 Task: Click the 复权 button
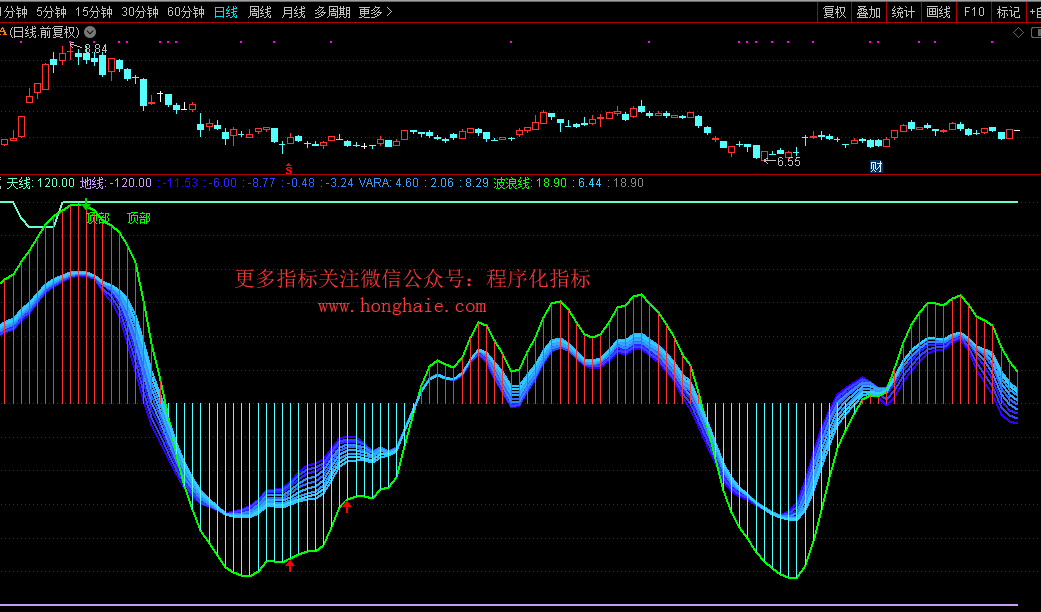(x=834, y=12)
